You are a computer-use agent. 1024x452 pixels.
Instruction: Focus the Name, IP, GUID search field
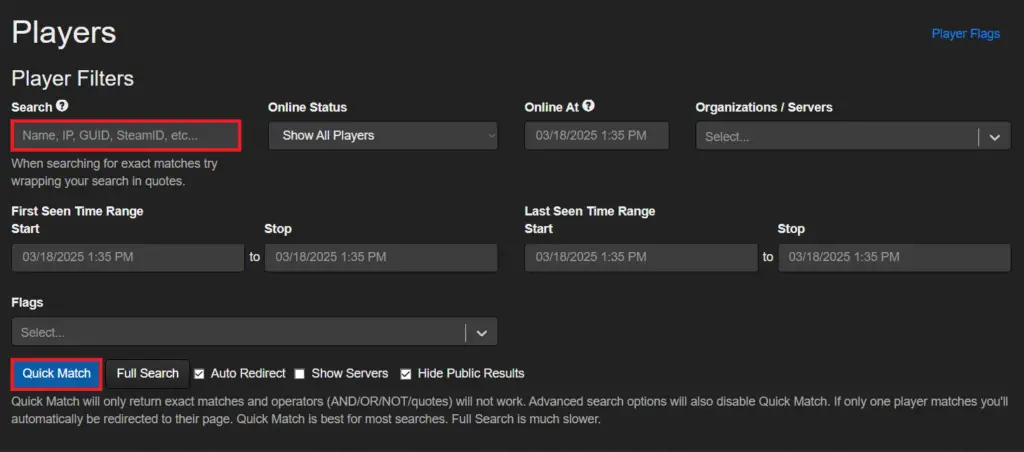tap(126, 136)
